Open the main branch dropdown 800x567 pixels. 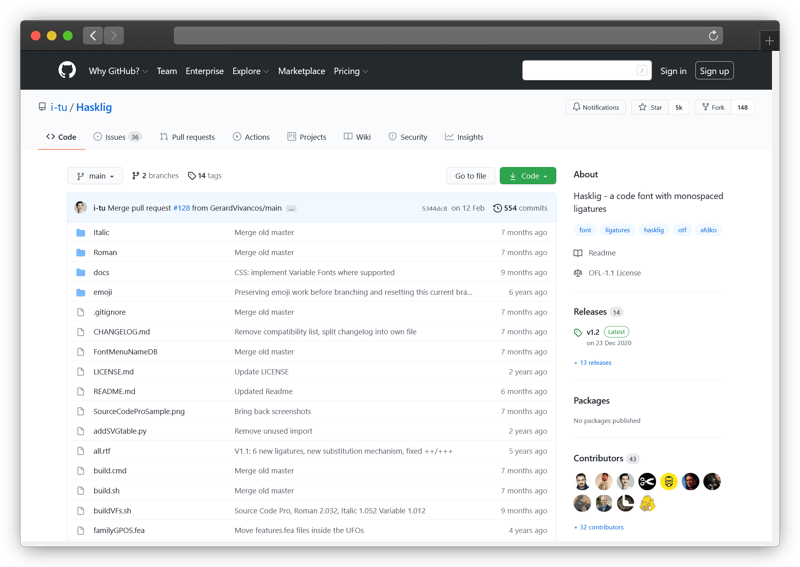pyautogui.click(x=95, y=176)
